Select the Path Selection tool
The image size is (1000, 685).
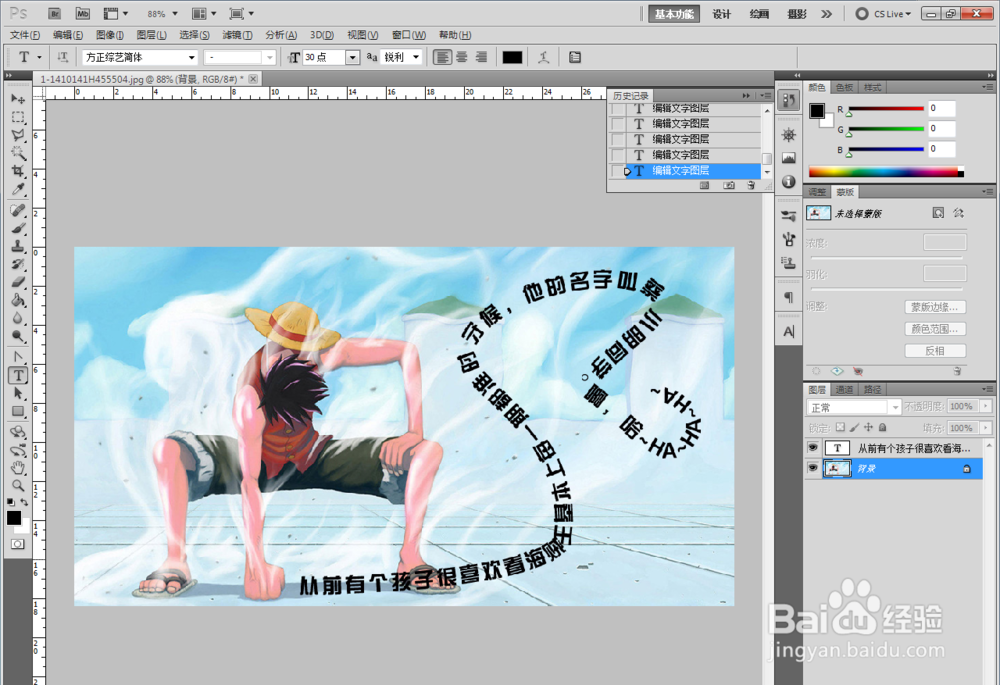pyautogui.click(x=18, y=394)
